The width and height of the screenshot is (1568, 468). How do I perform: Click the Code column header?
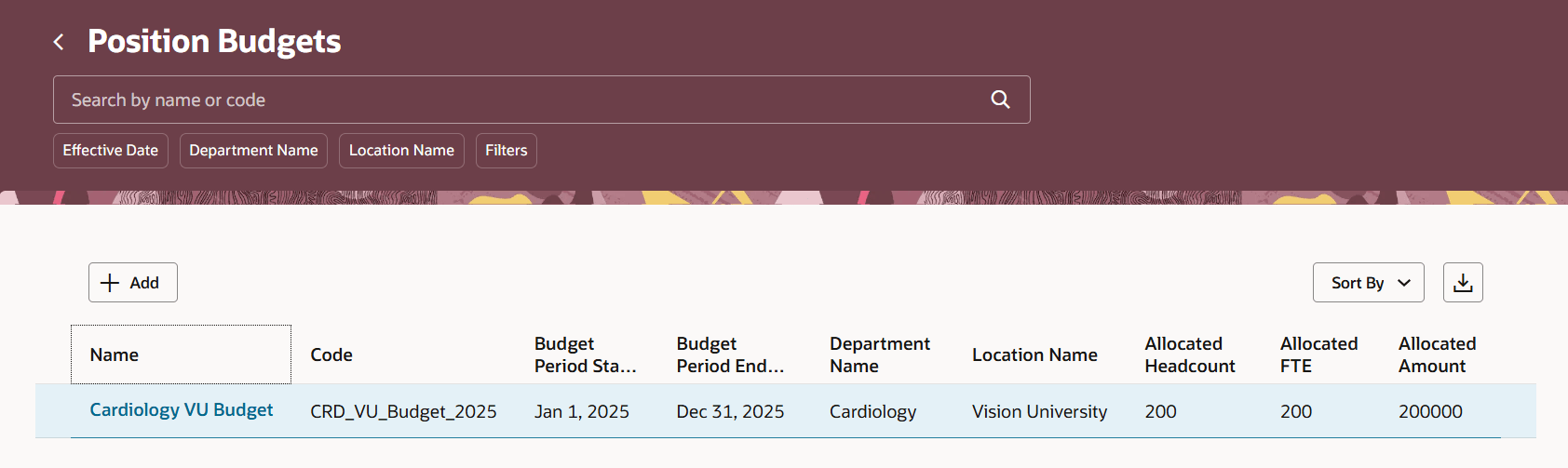tap(331, 354)
